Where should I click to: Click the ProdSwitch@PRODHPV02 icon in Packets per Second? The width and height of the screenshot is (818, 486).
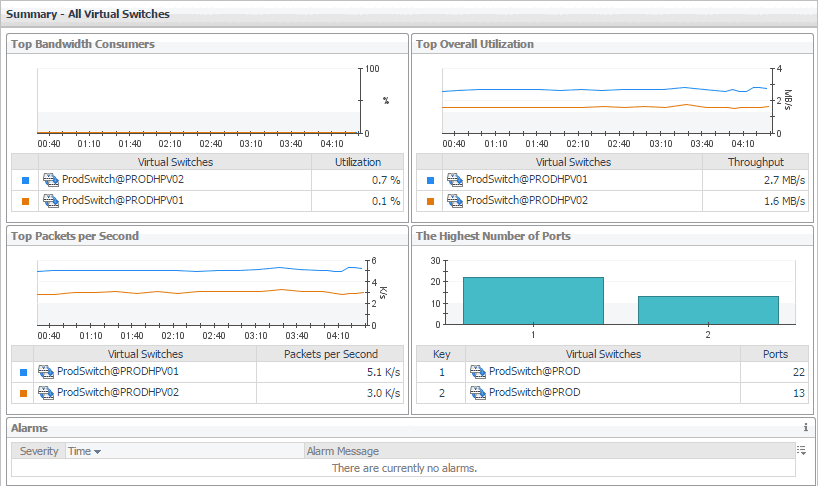tap(46, 393)
